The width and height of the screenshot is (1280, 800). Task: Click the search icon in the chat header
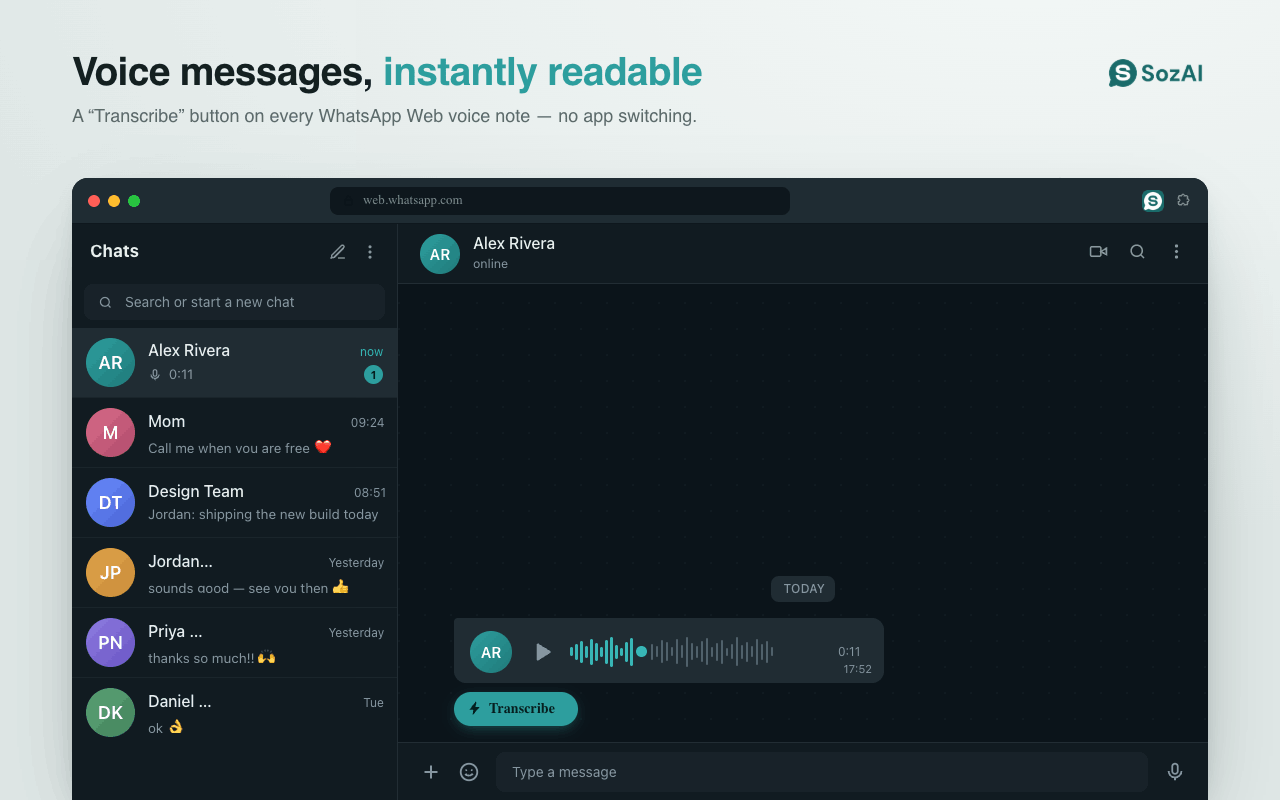pos(1137,252)
